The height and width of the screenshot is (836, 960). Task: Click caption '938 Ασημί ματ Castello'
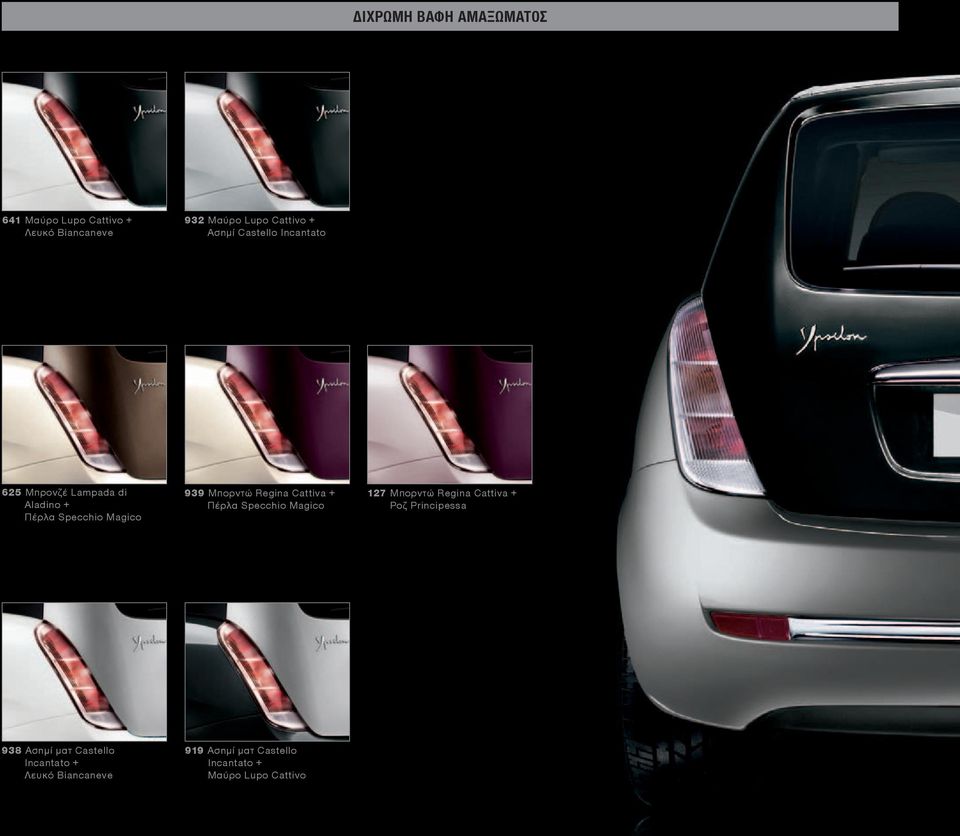pyautogui.click(x=58, y=751)
